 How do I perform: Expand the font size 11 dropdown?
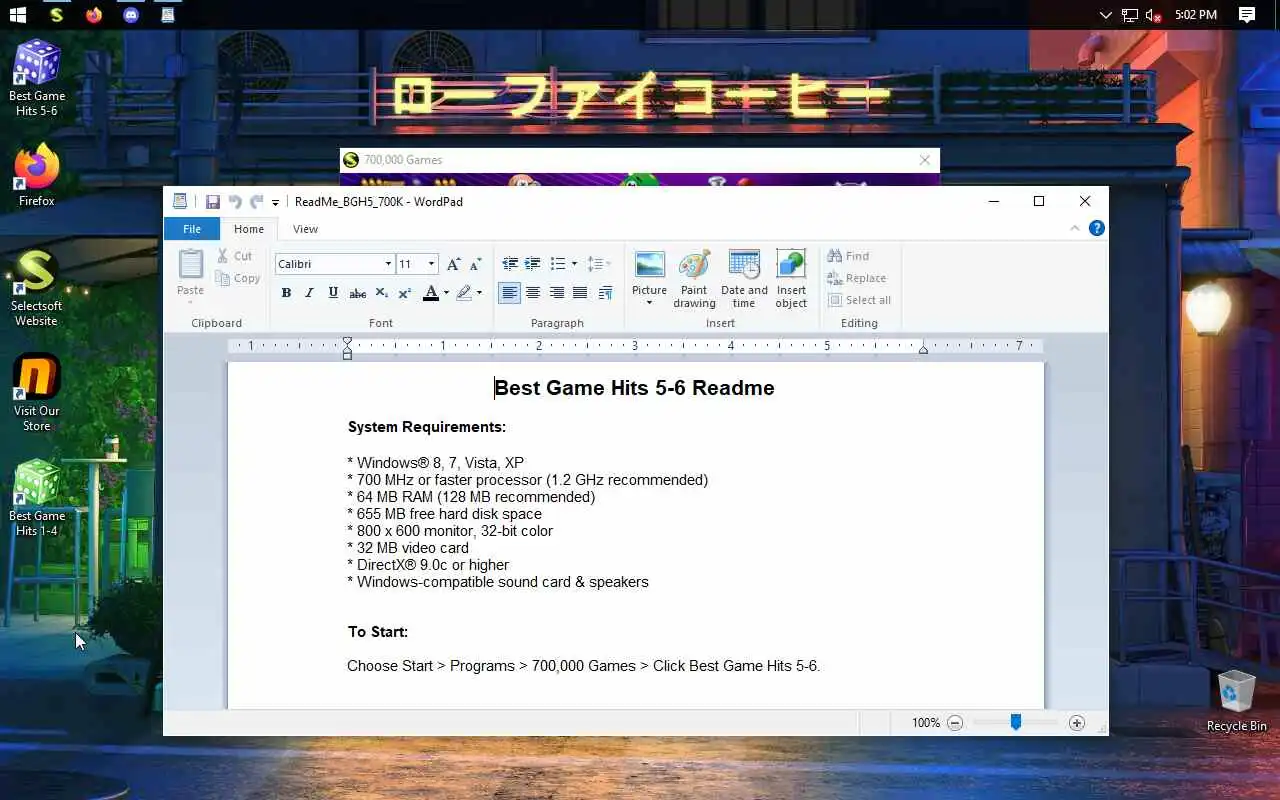tap(431, 264)
